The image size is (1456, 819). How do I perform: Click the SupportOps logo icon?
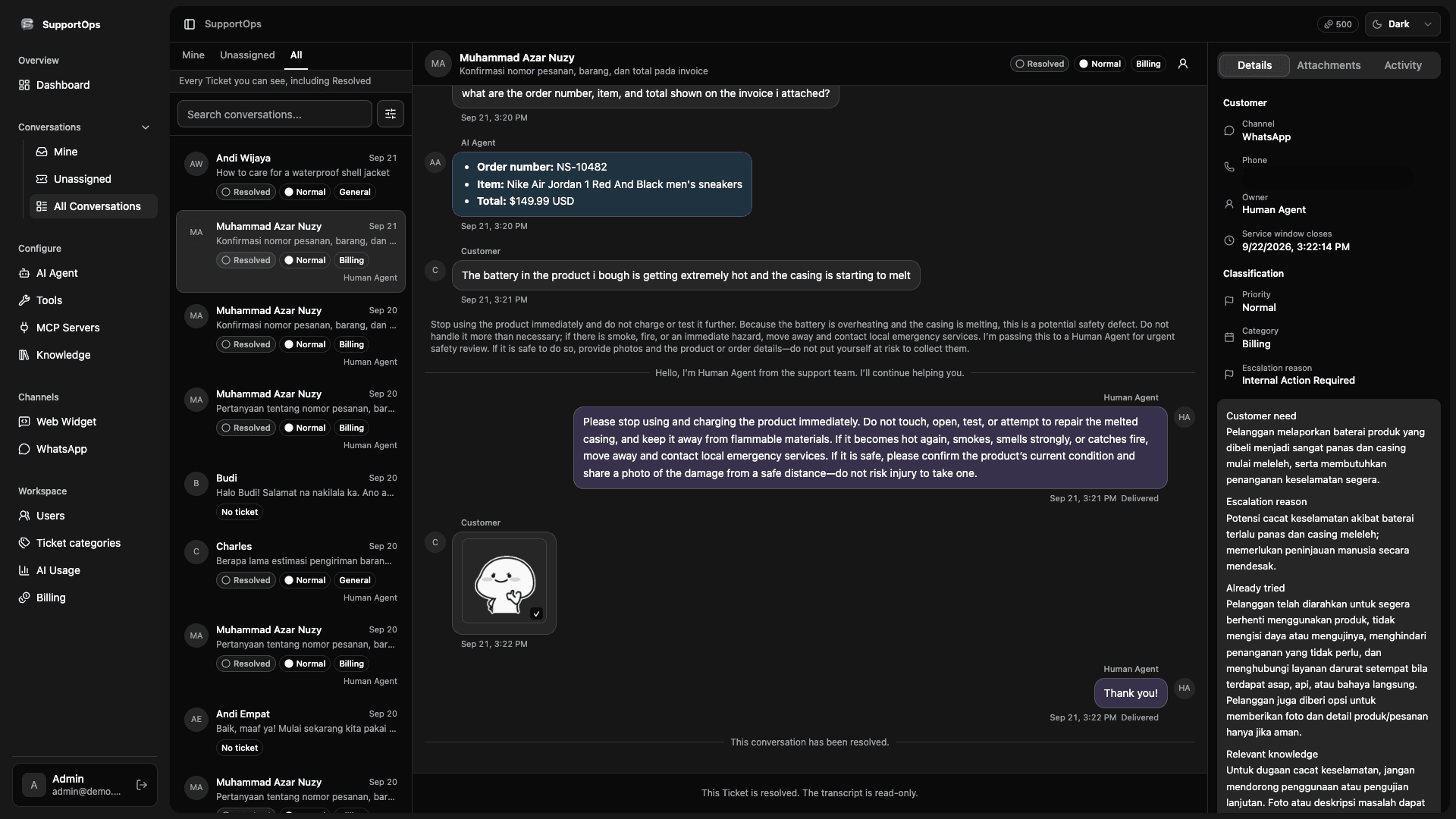[x=27, y=24]
